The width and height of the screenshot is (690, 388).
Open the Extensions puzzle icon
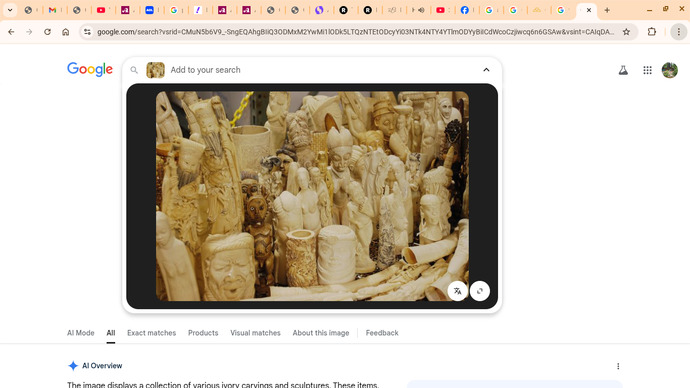click(652, 32)
